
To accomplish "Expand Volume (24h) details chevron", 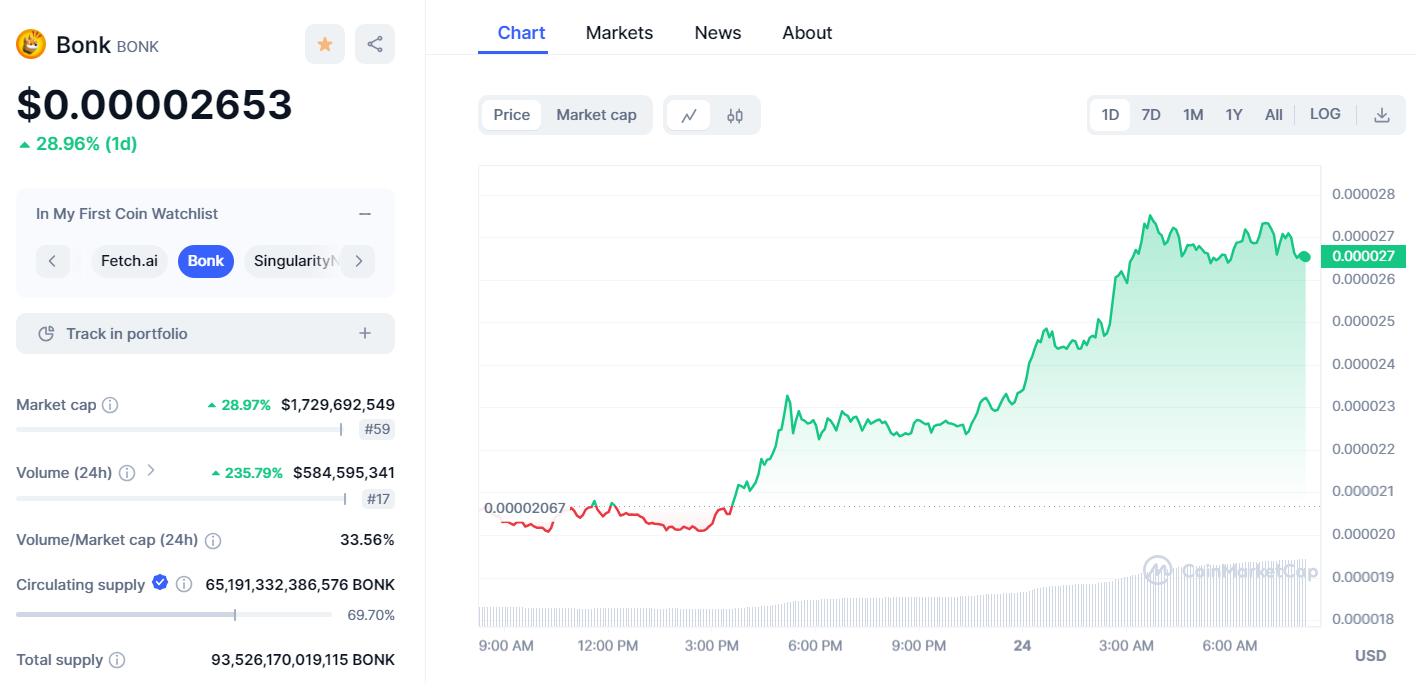I will click(x=151, y=470).
